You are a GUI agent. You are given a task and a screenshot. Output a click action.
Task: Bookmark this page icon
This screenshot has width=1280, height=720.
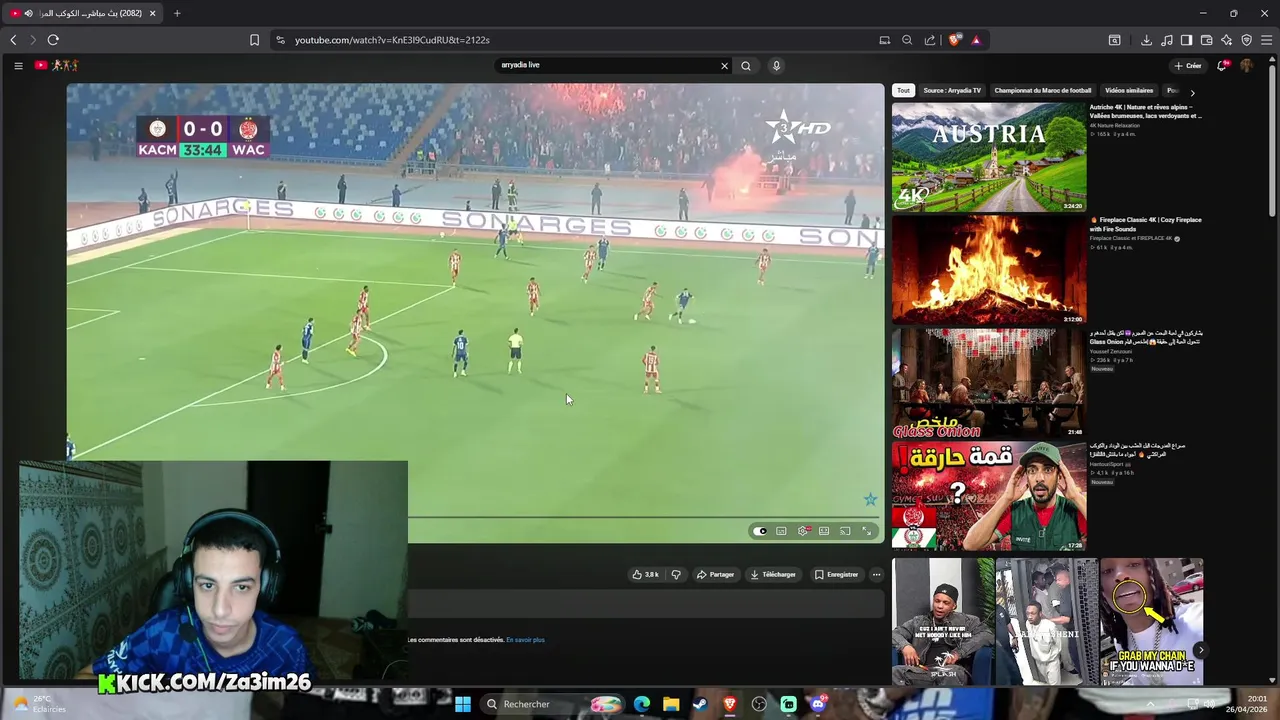click(254, 40)
